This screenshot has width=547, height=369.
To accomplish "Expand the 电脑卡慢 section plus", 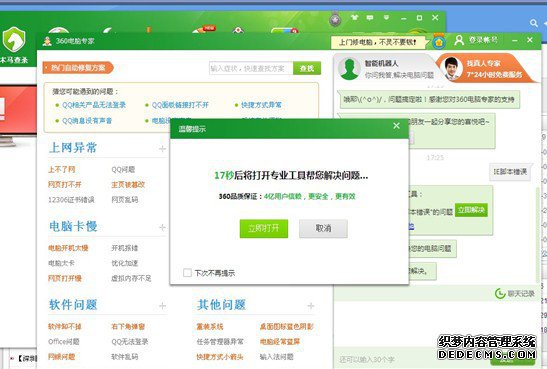I will point(162,227).
